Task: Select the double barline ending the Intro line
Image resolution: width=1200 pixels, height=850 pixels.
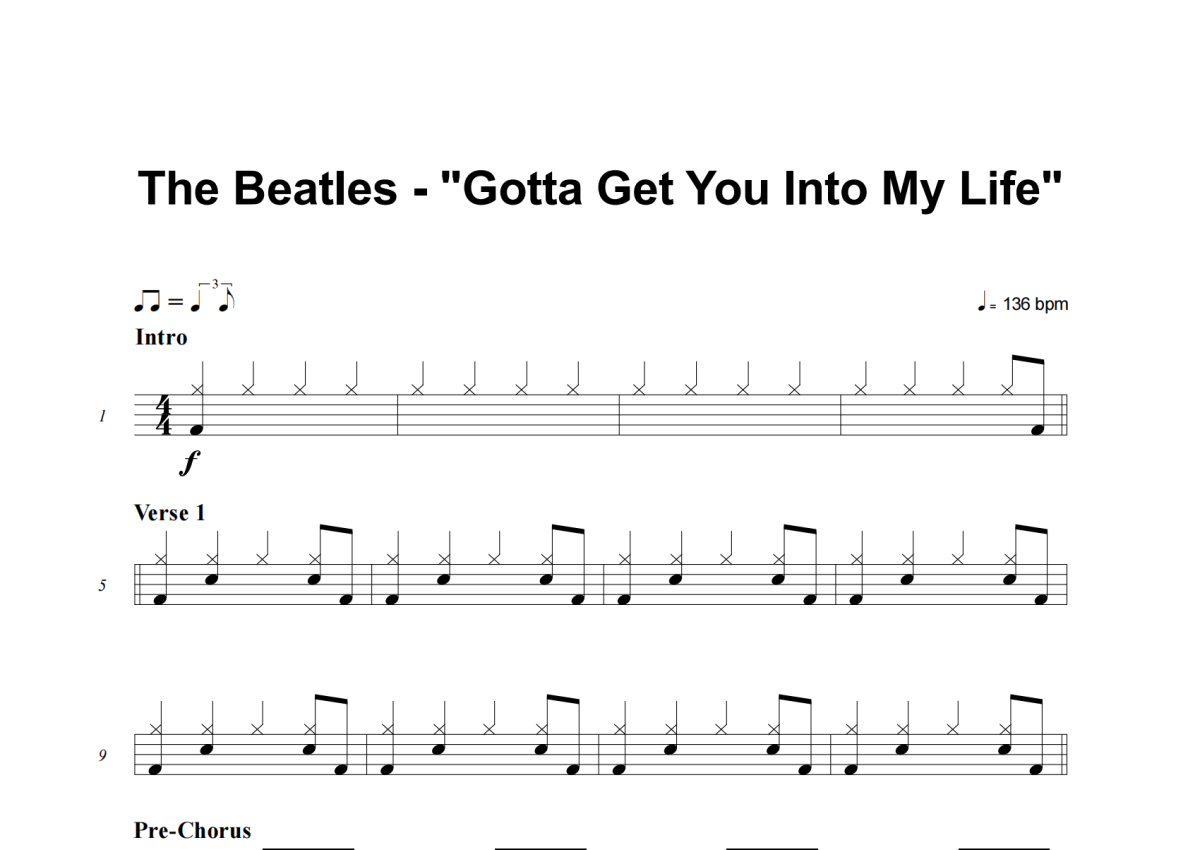Action: (1066, 415)
